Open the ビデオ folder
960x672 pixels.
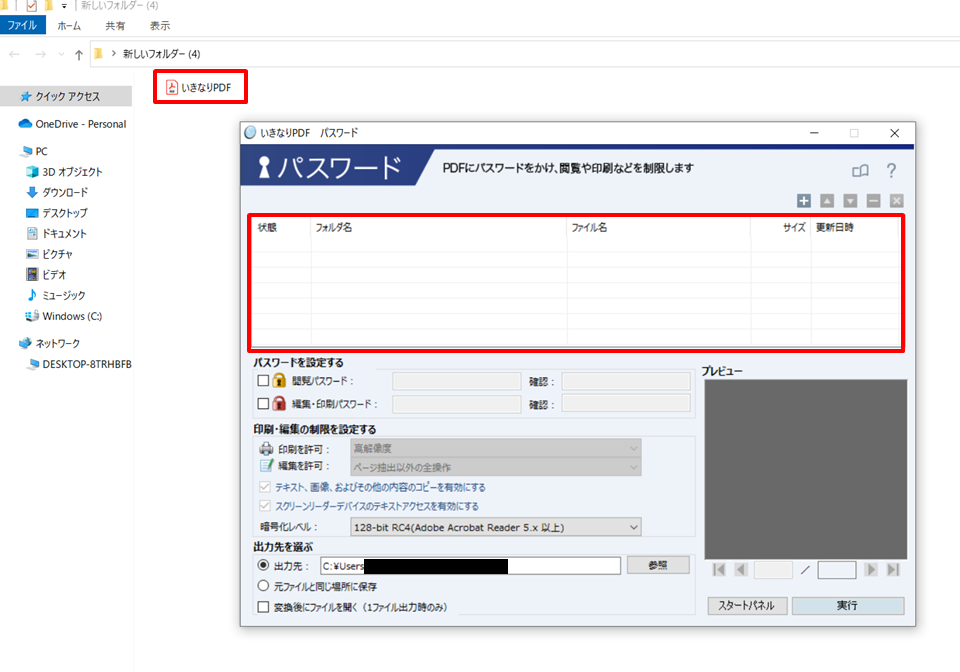coord(47,275)
